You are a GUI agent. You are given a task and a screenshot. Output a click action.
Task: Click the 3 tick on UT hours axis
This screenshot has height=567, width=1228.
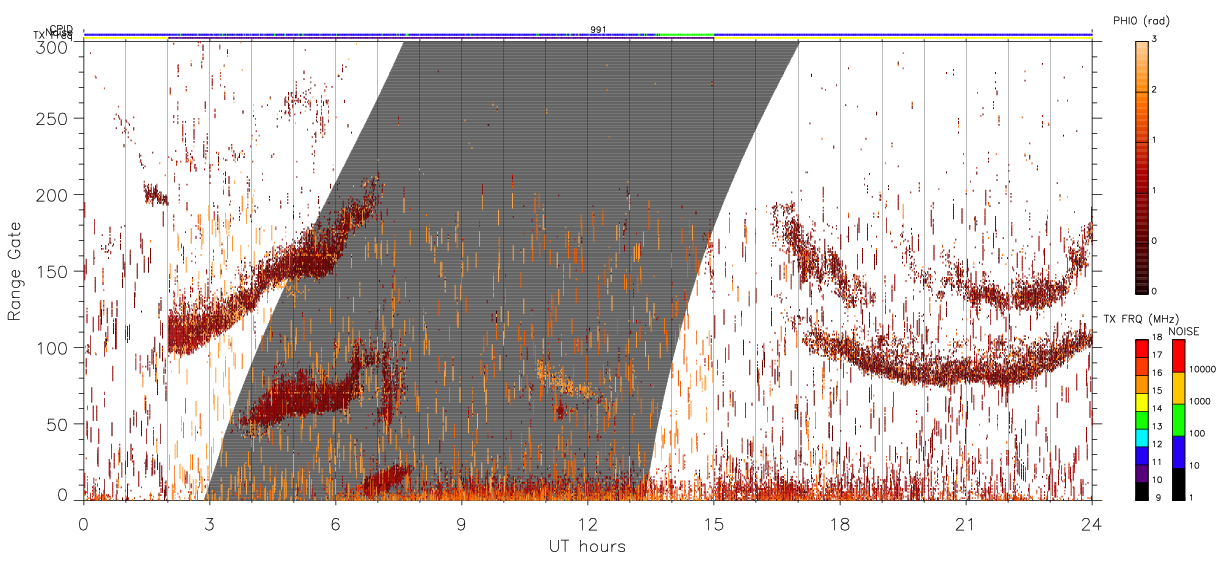click(210, 523)
